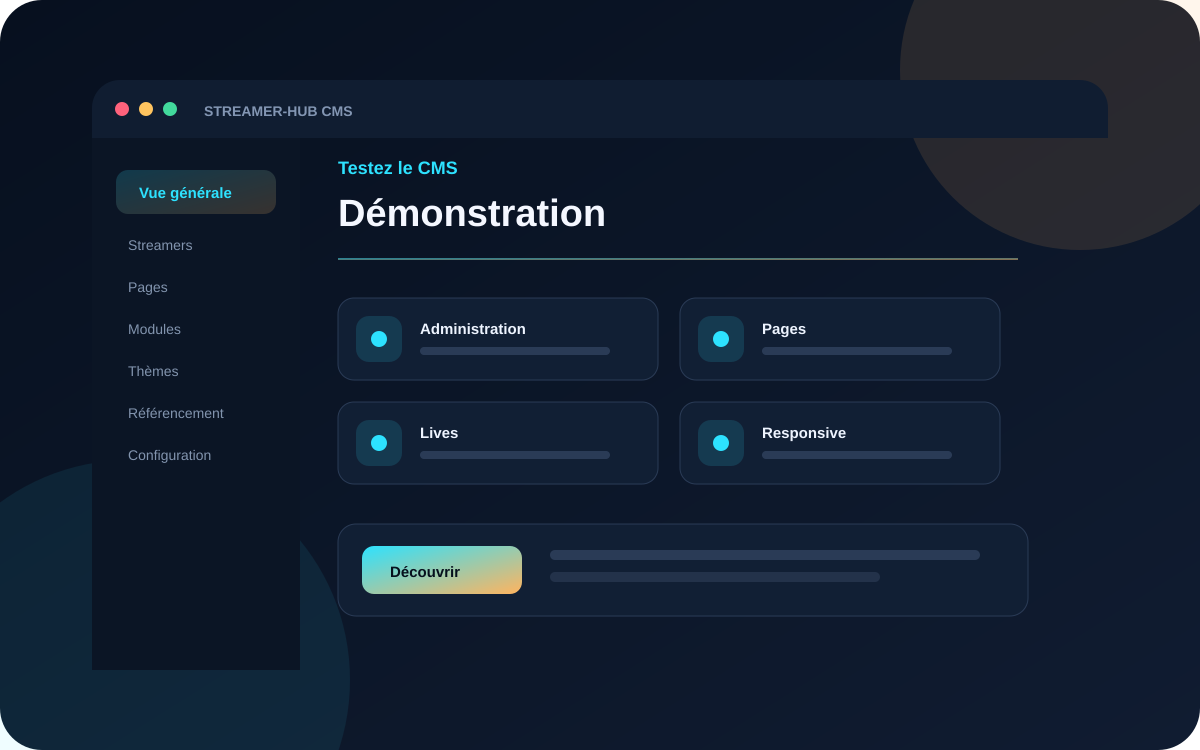
Task: Open the Responsive card title
Action: [804, 432]
